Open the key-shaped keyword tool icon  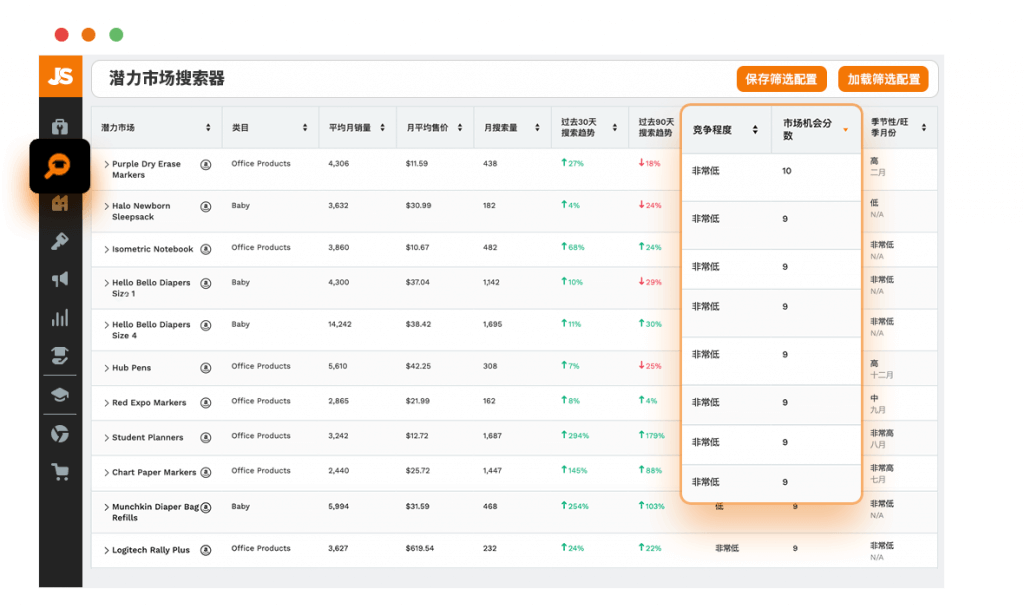pos(60,242)
